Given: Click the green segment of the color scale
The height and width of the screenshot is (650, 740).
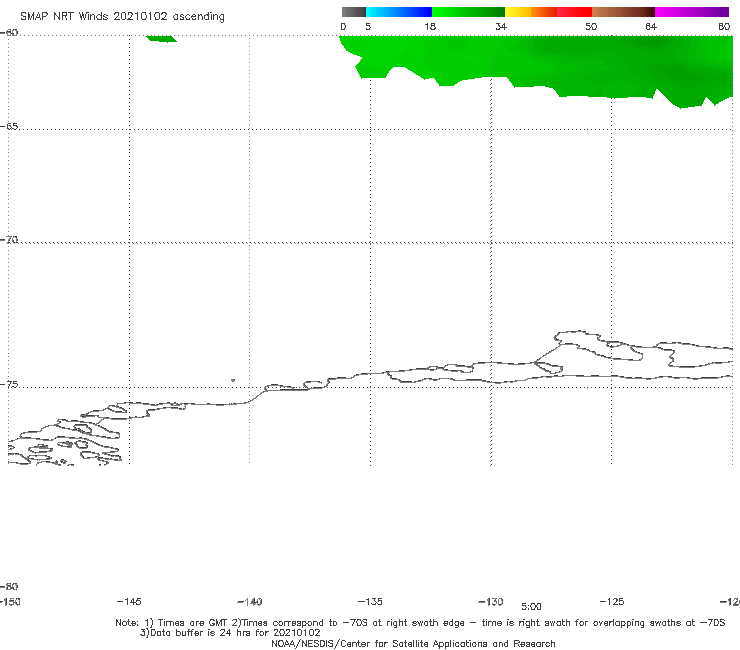Looking at the screenshot, I should click(x=468, y=12).
